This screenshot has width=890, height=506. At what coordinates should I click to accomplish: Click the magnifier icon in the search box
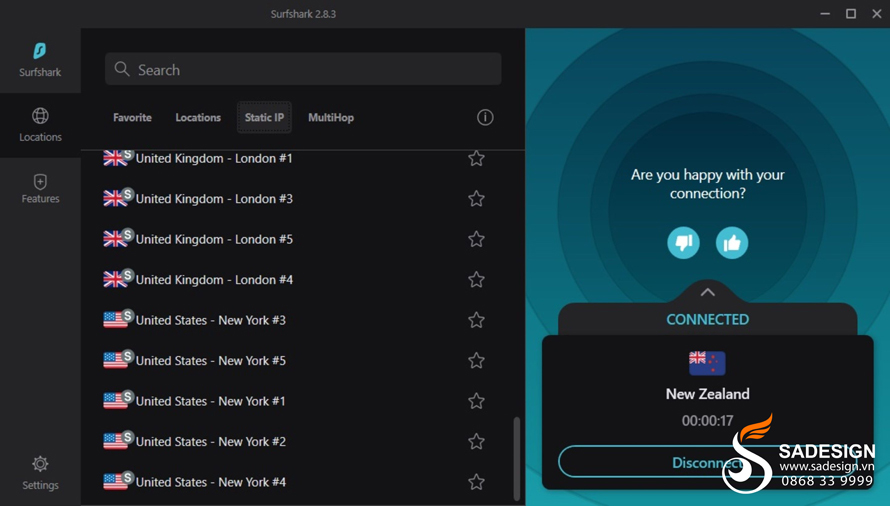(121, 69)
